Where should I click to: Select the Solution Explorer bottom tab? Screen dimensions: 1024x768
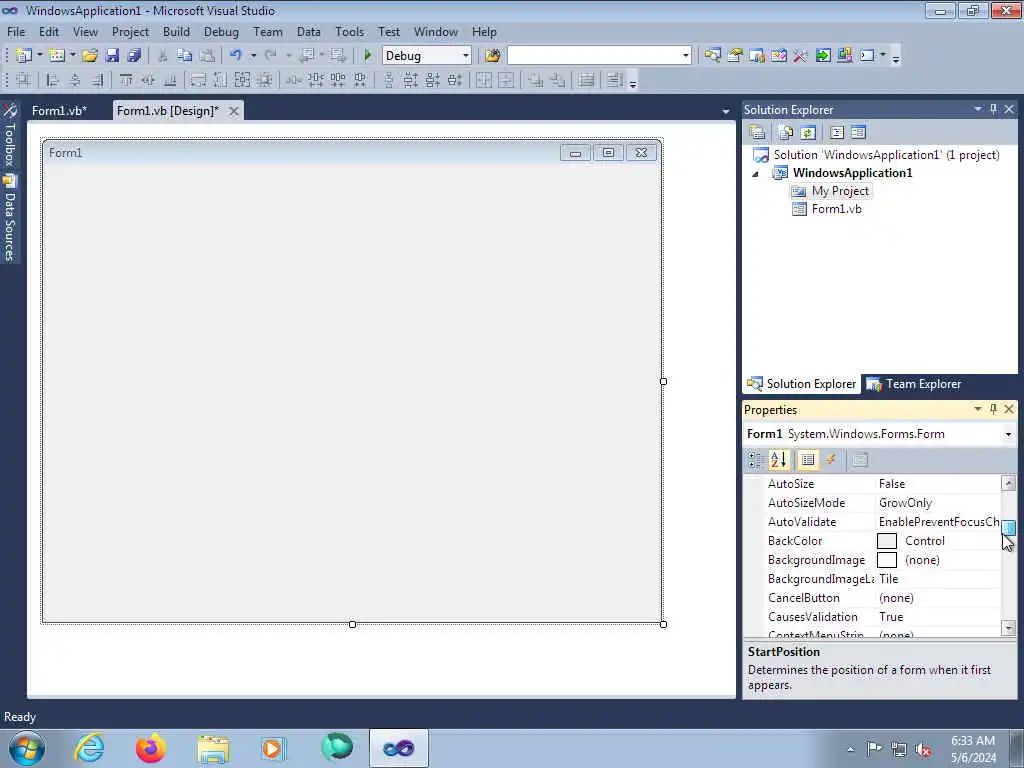pyautogui.click(x=802, y=384)
